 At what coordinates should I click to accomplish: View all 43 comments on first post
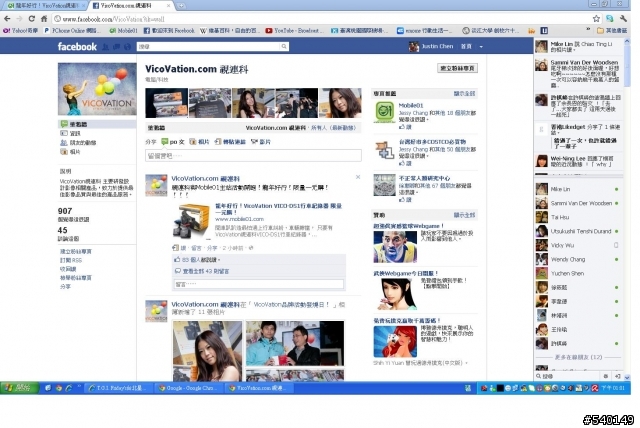click(206, 271)
